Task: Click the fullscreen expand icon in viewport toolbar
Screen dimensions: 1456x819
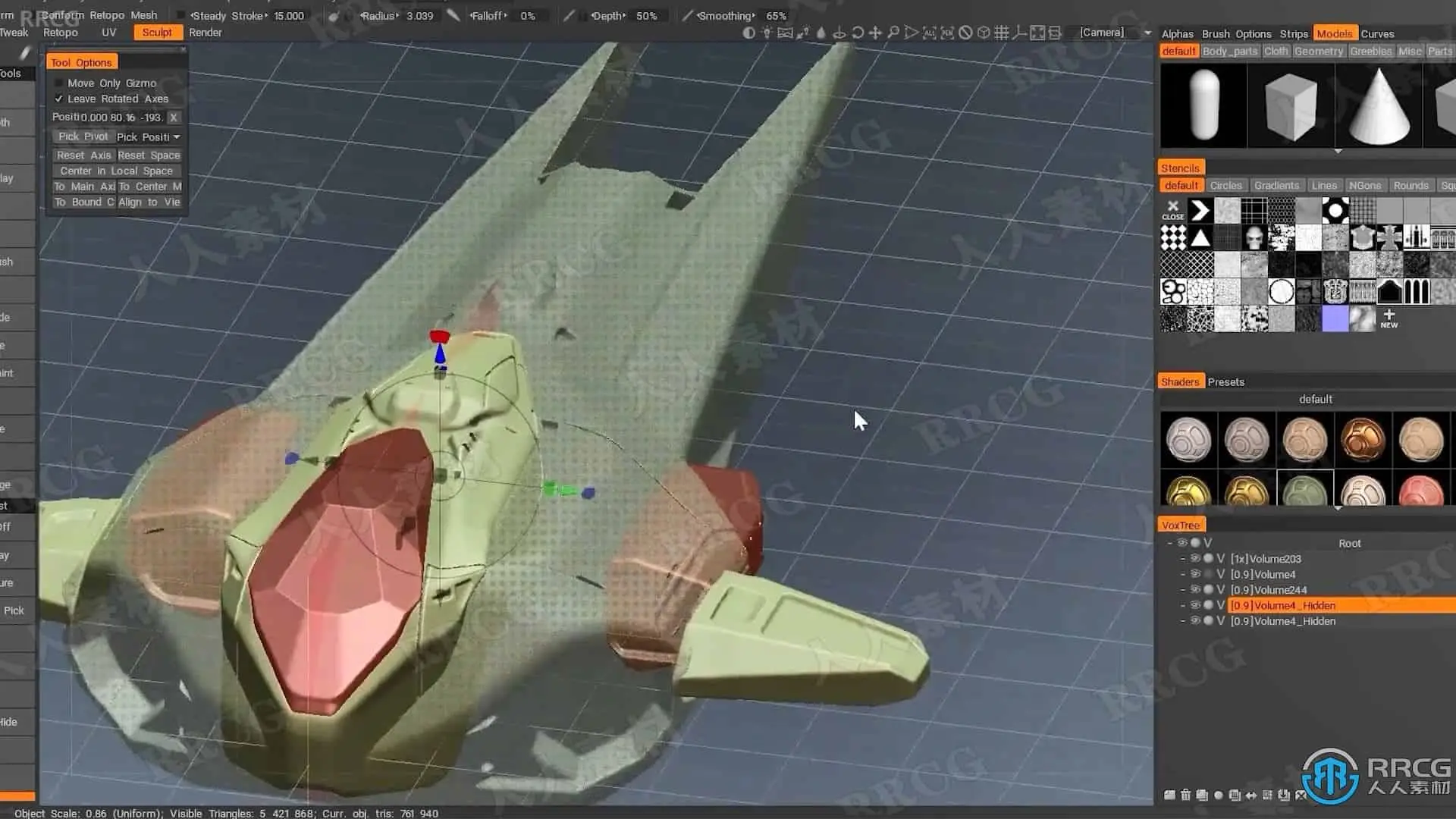Action: pos(1037,33)
